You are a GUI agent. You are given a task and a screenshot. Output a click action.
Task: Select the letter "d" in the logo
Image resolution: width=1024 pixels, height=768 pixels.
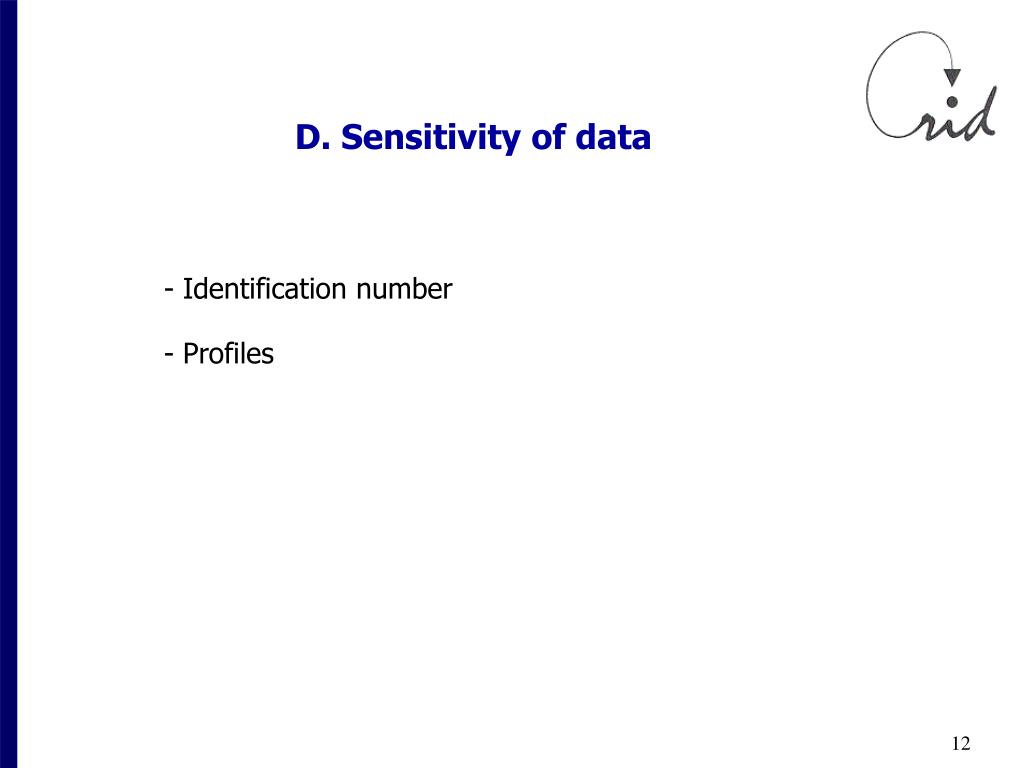[982, 112]
